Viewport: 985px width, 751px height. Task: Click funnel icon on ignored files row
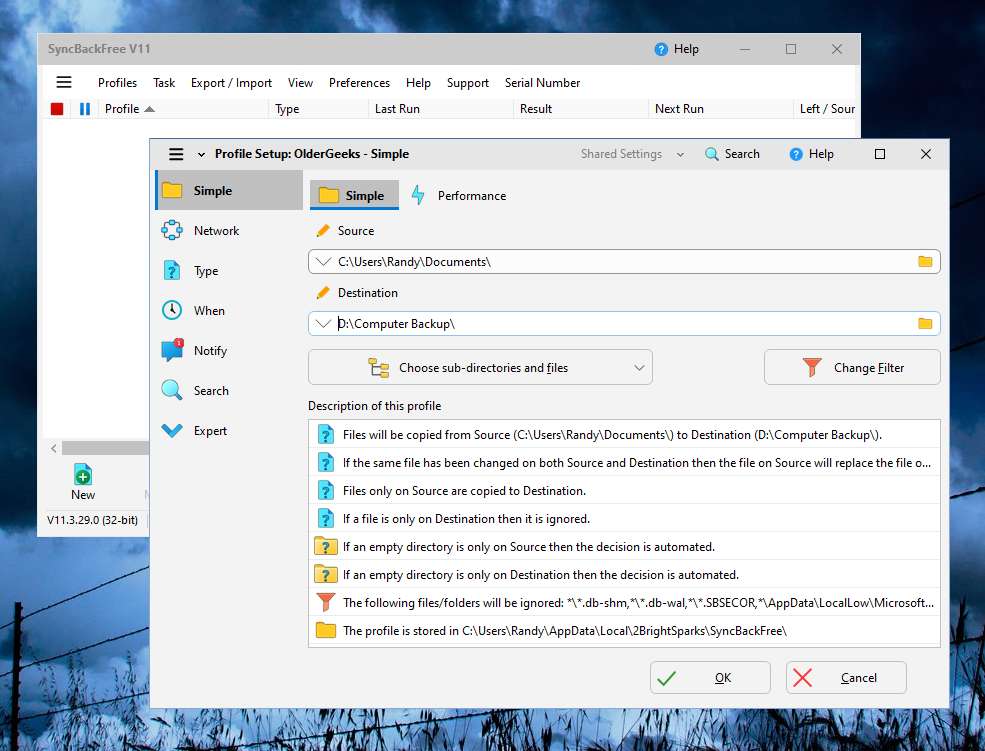coord(325,602)
